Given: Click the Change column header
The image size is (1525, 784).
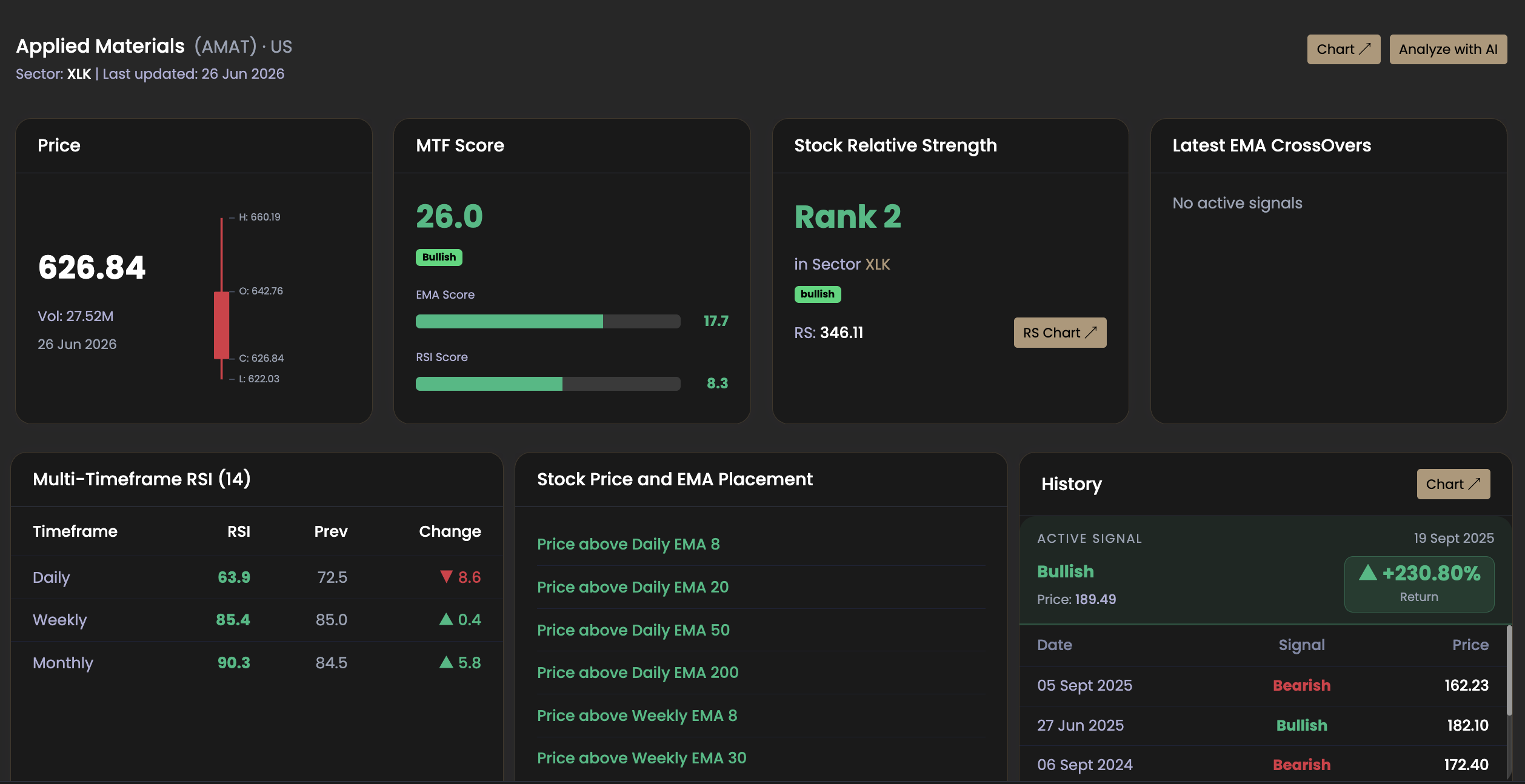Looking at the screenshot, I should (x=450, y=531).
